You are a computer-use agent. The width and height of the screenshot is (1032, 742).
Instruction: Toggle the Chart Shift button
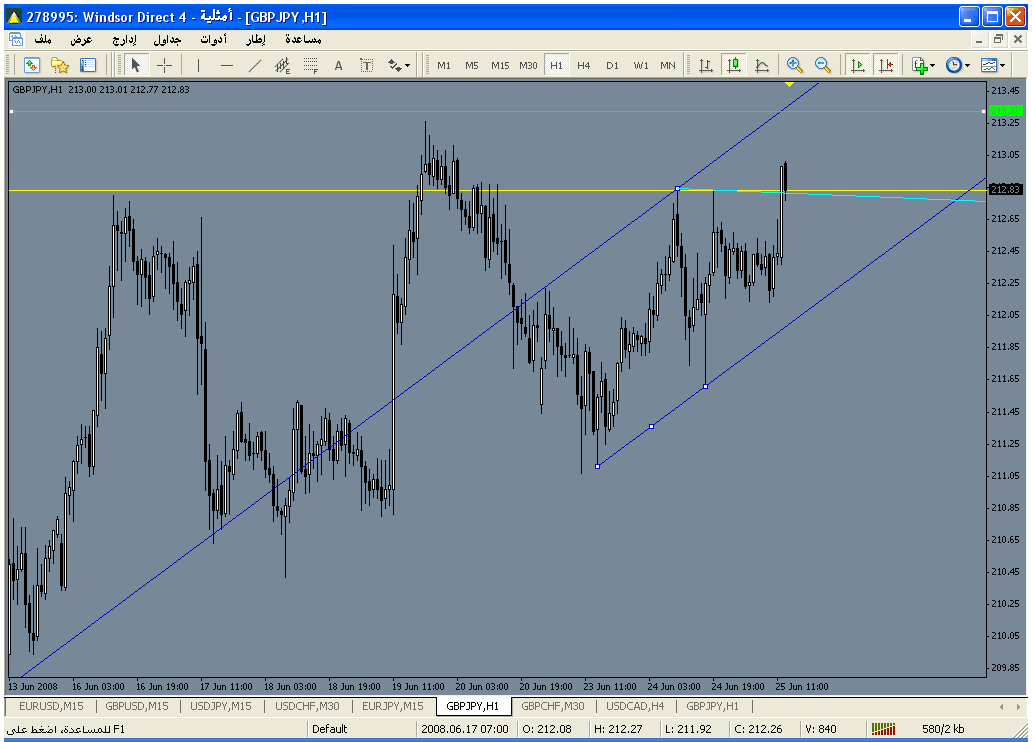click(x=885, y=65)
